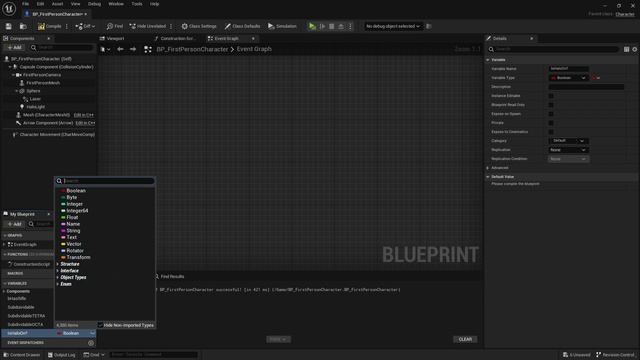The height and width of the screenshot is (360, 640).
Task: Open the Tools menu
Action: [137, 4]
